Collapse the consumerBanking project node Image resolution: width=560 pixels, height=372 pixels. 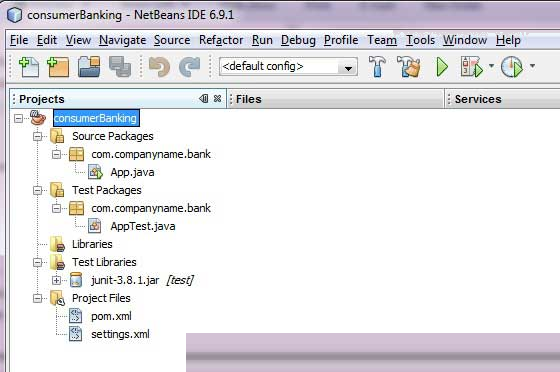[x=18, y=118]
